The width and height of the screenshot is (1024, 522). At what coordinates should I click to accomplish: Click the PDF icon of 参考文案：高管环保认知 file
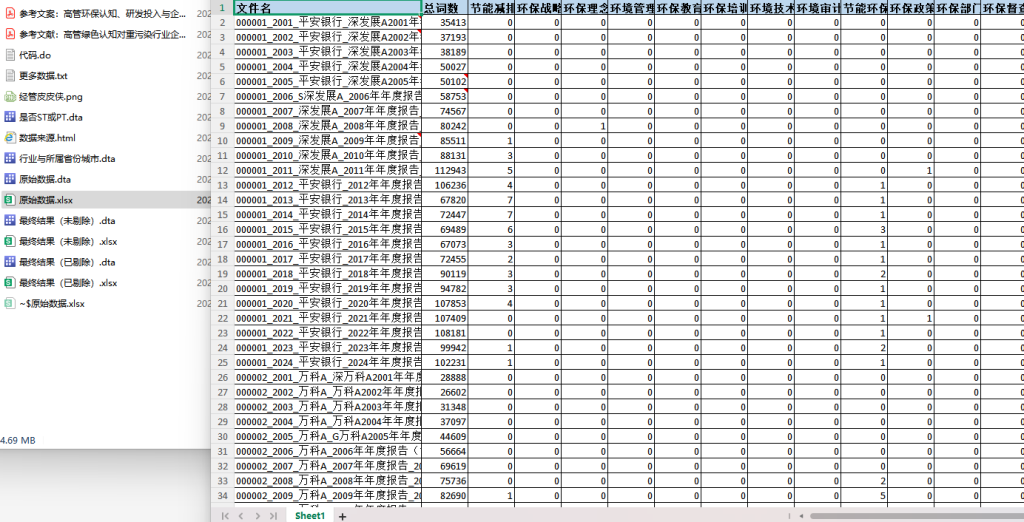point(10,14)
